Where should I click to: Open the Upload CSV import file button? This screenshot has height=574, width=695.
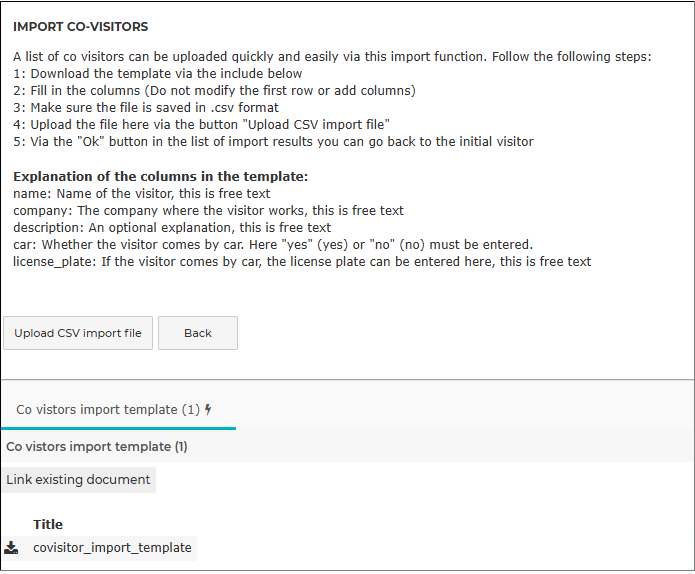click(x=78, y=333)
